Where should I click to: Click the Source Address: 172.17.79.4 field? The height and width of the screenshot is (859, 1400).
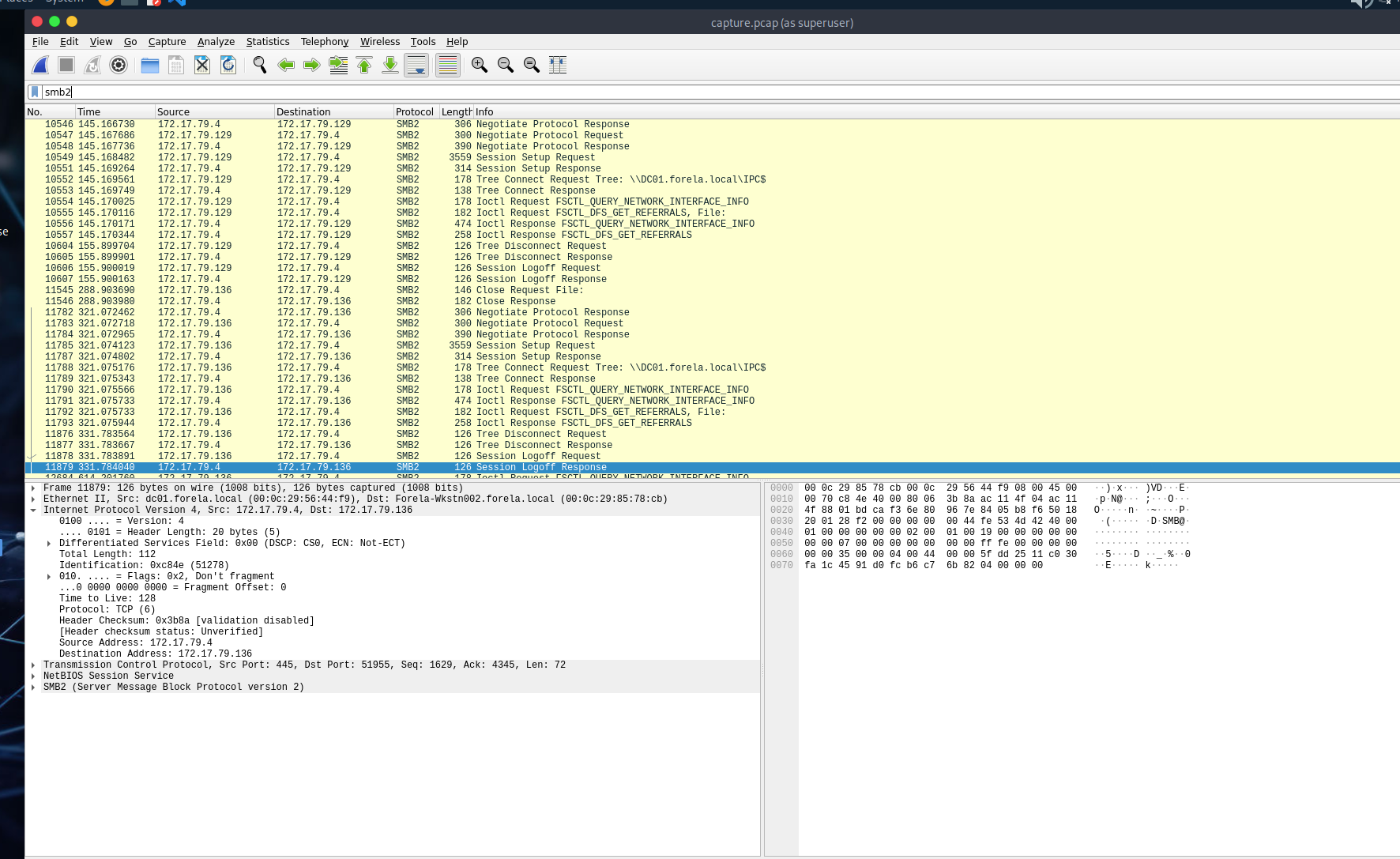(136, 642)
